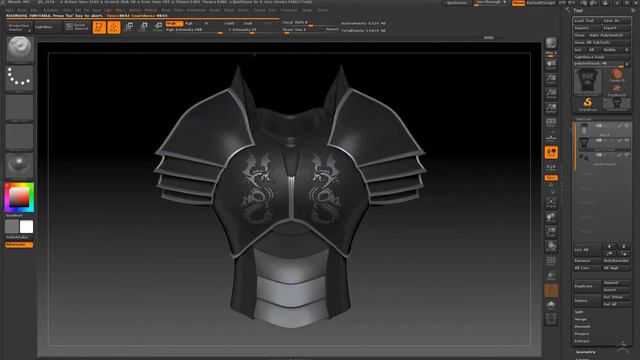Activate Edit mode button in top shelf
640x360 pixels.
click(x=99, y=27)
